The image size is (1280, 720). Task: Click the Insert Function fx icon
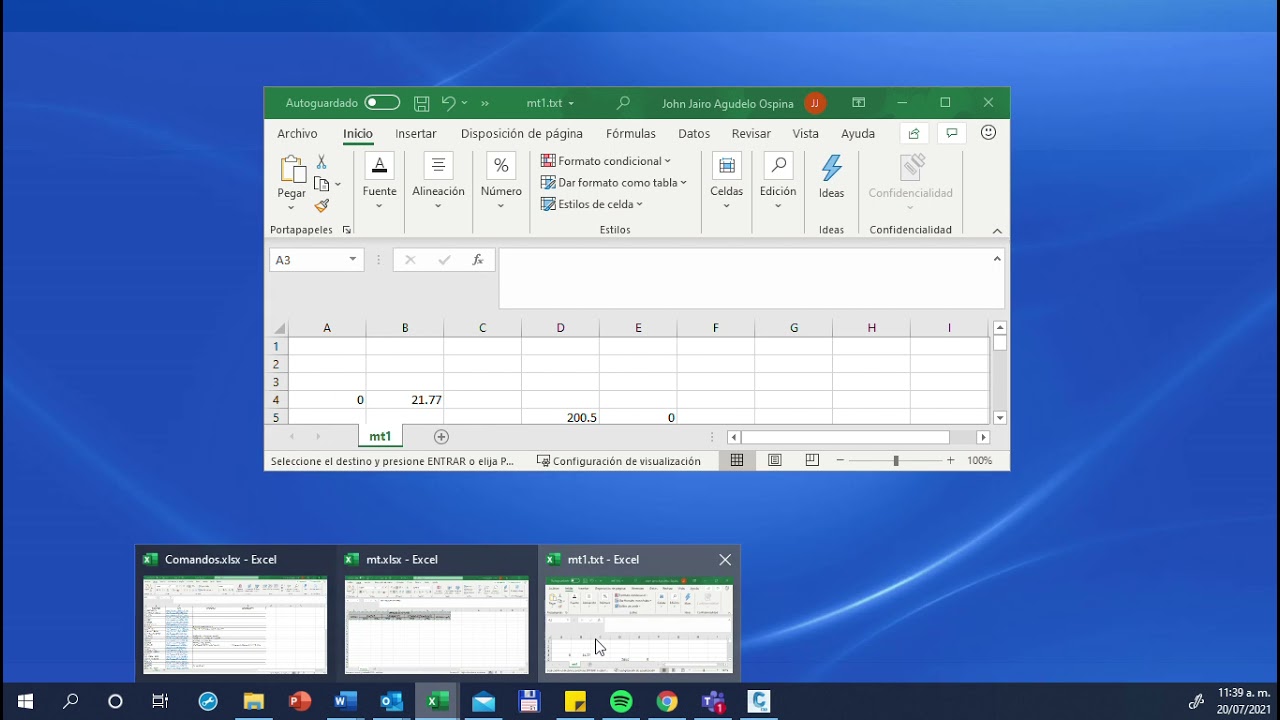click(x=478, y=260)
